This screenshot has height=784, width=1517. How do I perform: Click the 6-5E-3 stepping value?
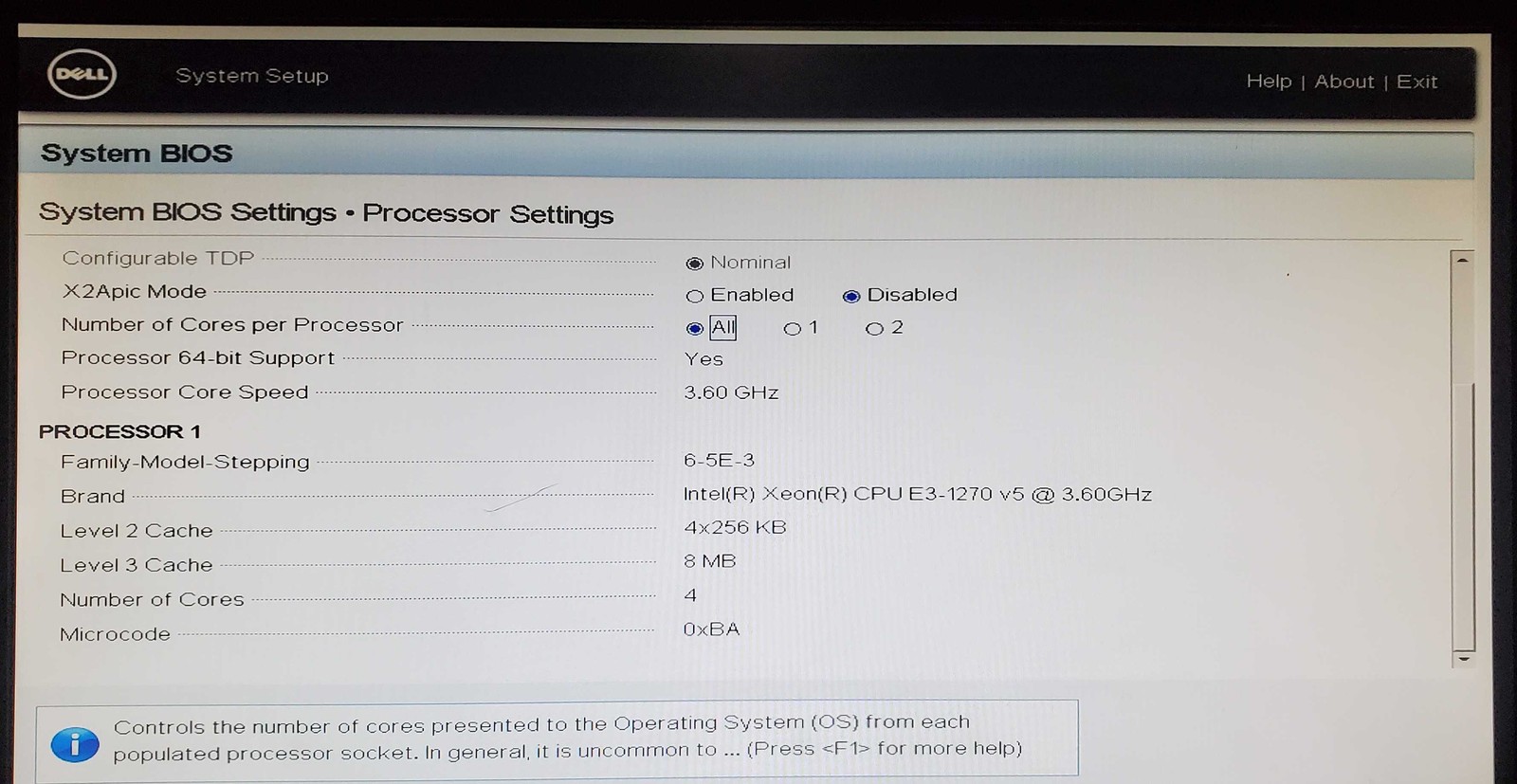tap(719, 461)
